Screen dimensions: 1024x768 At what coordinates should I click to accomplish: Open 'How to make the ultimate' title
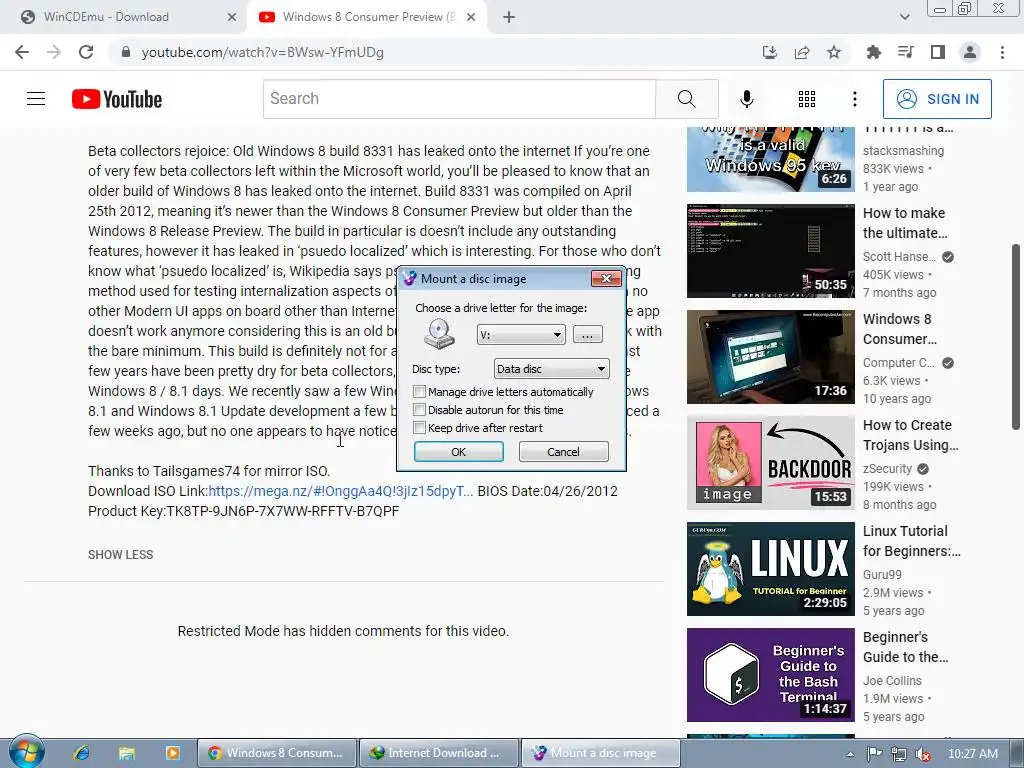[904, 223]
